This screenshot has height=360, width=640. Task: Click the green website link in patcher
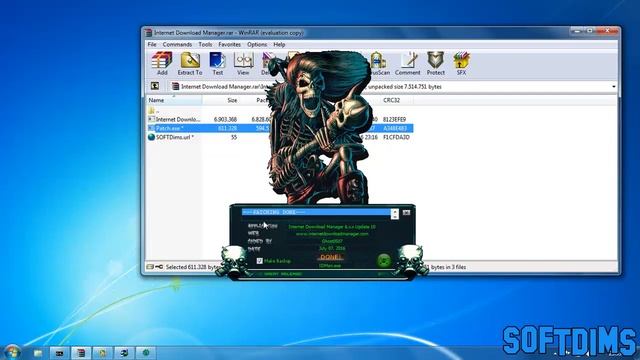[x=332, y=234]
